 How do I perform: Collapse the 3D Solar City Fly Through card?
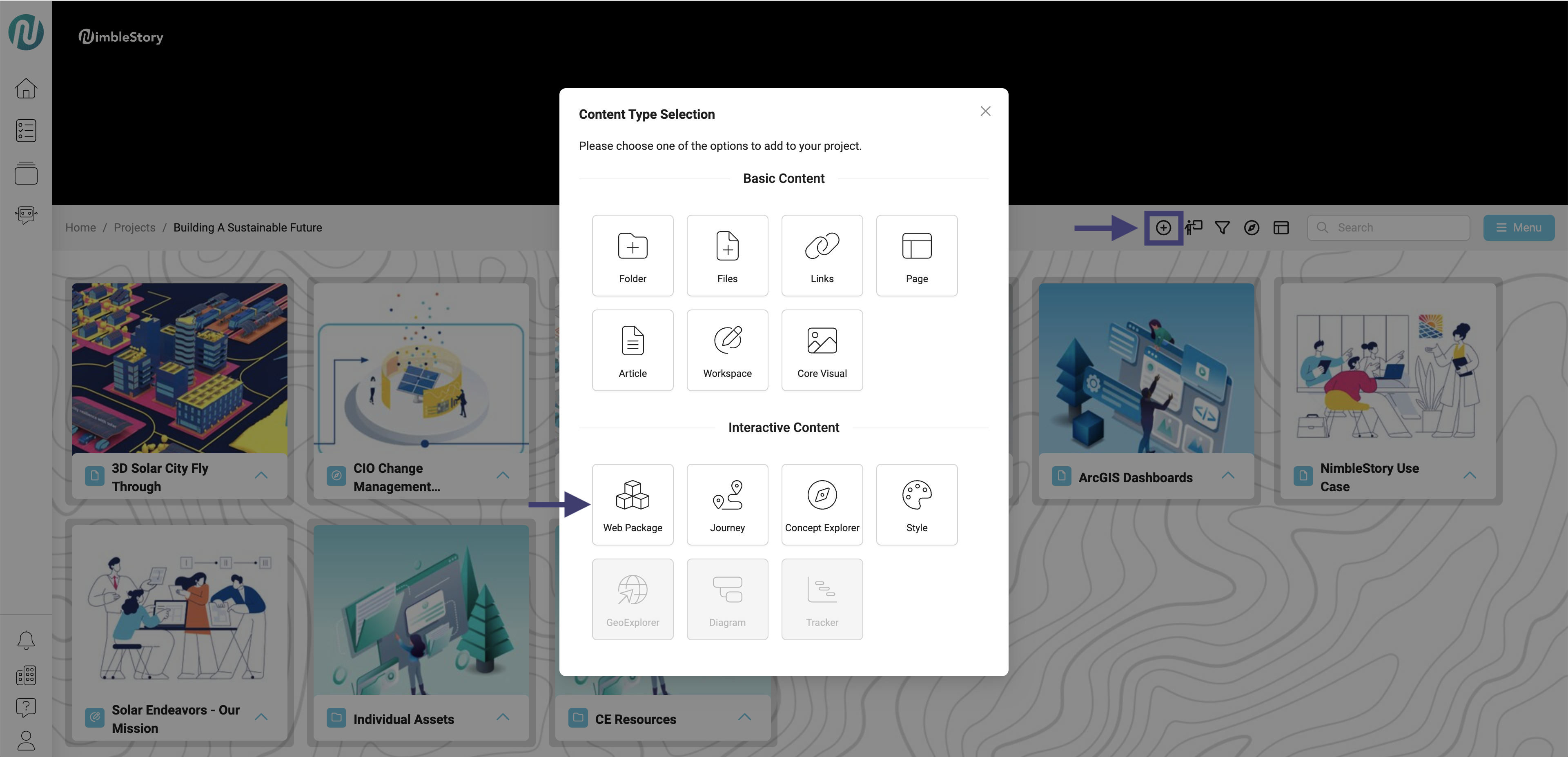(x=261, y=475)
